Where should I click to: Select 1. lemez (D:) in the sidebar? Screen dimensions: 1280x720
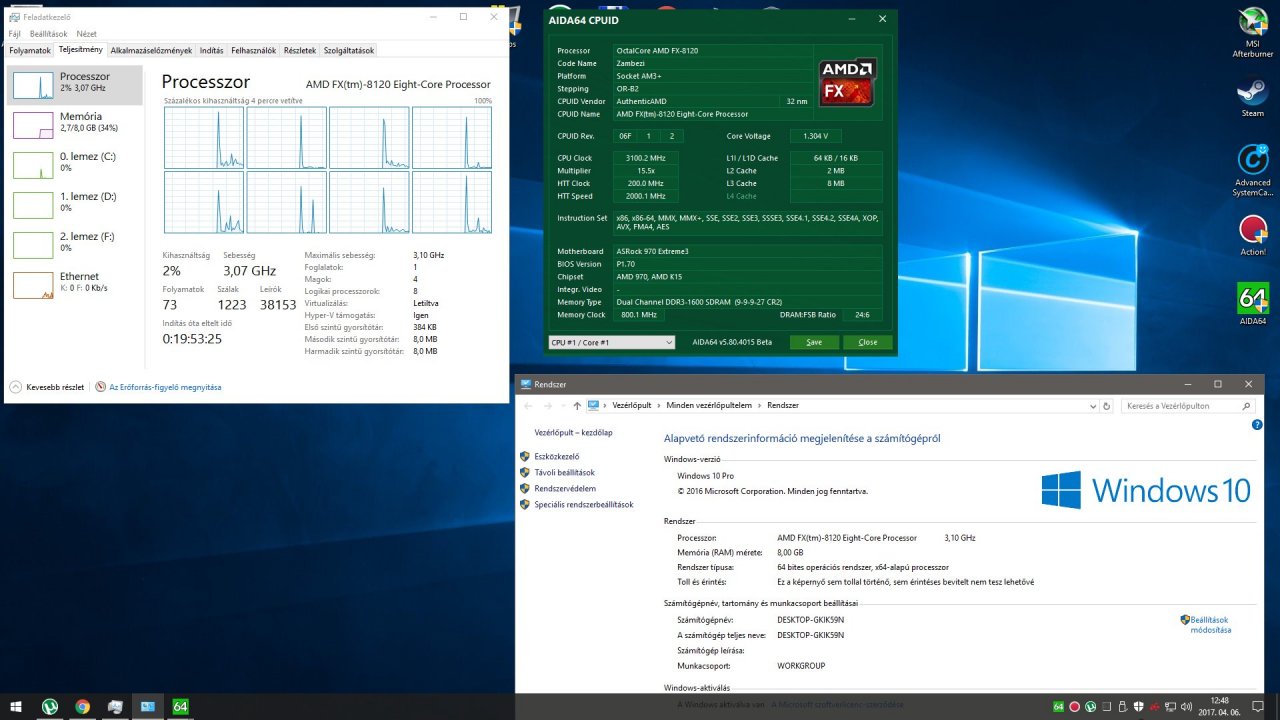click(x=75, y=206)
